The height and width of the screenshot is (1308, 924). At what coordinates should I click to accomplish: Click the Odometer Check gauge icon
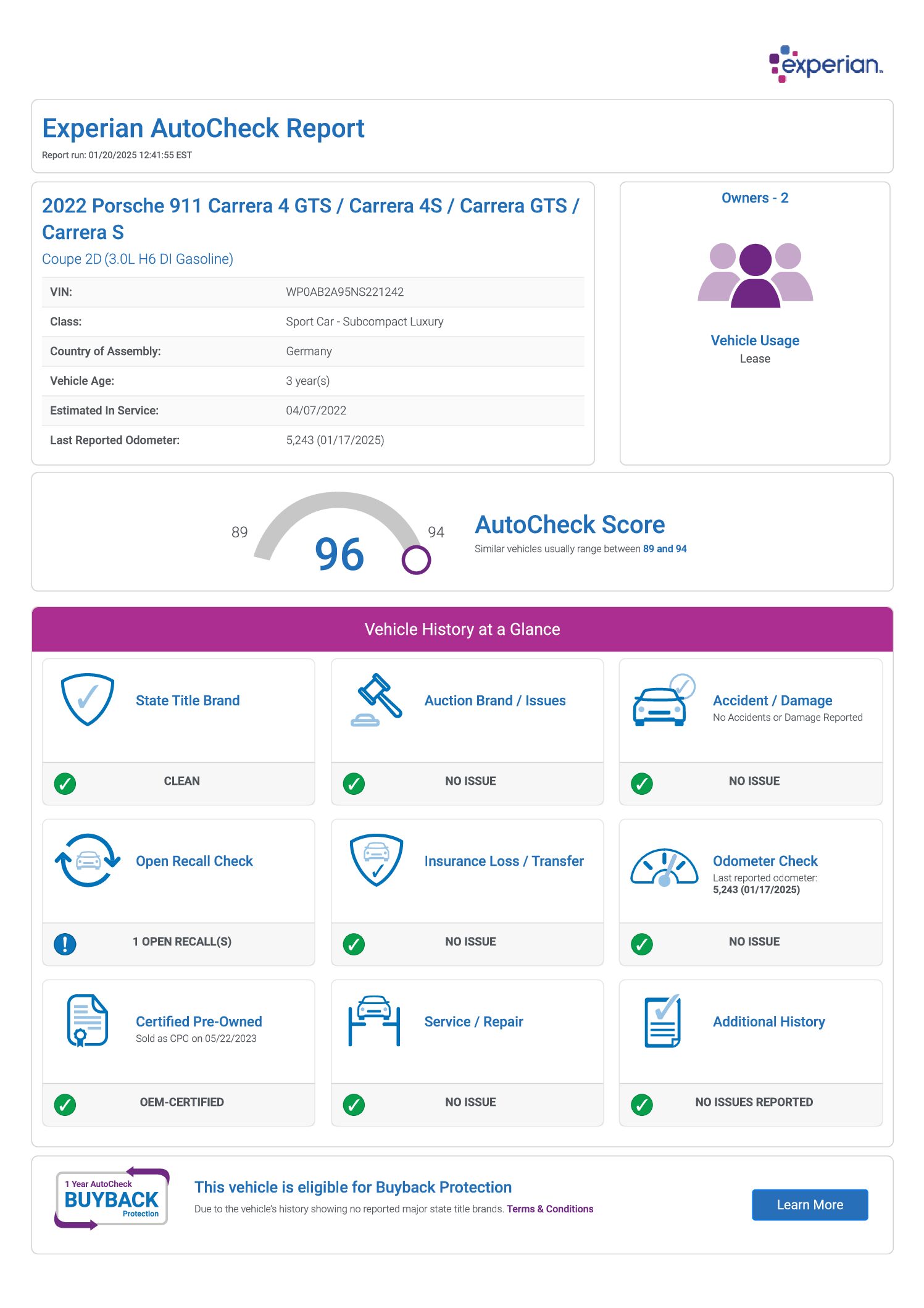(664, 866)
